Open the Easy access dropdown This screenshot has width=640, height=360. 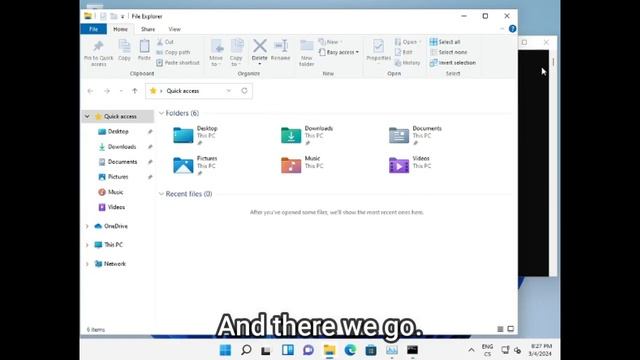(x=339, y=52)
